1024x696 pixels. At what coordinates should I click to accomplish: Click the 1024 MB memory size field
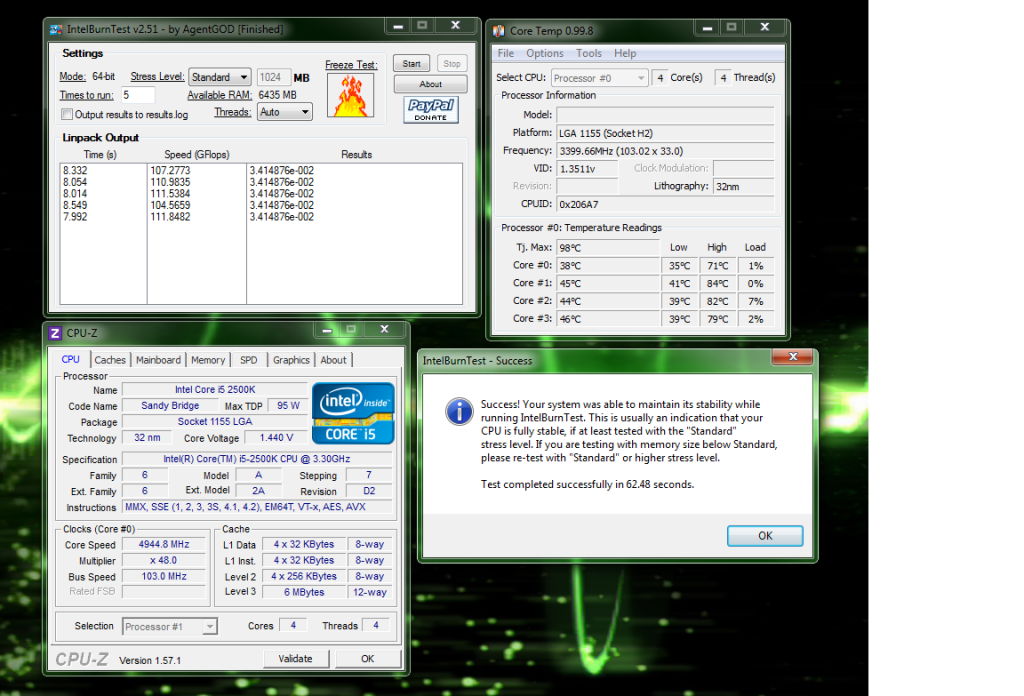point(274,78)
